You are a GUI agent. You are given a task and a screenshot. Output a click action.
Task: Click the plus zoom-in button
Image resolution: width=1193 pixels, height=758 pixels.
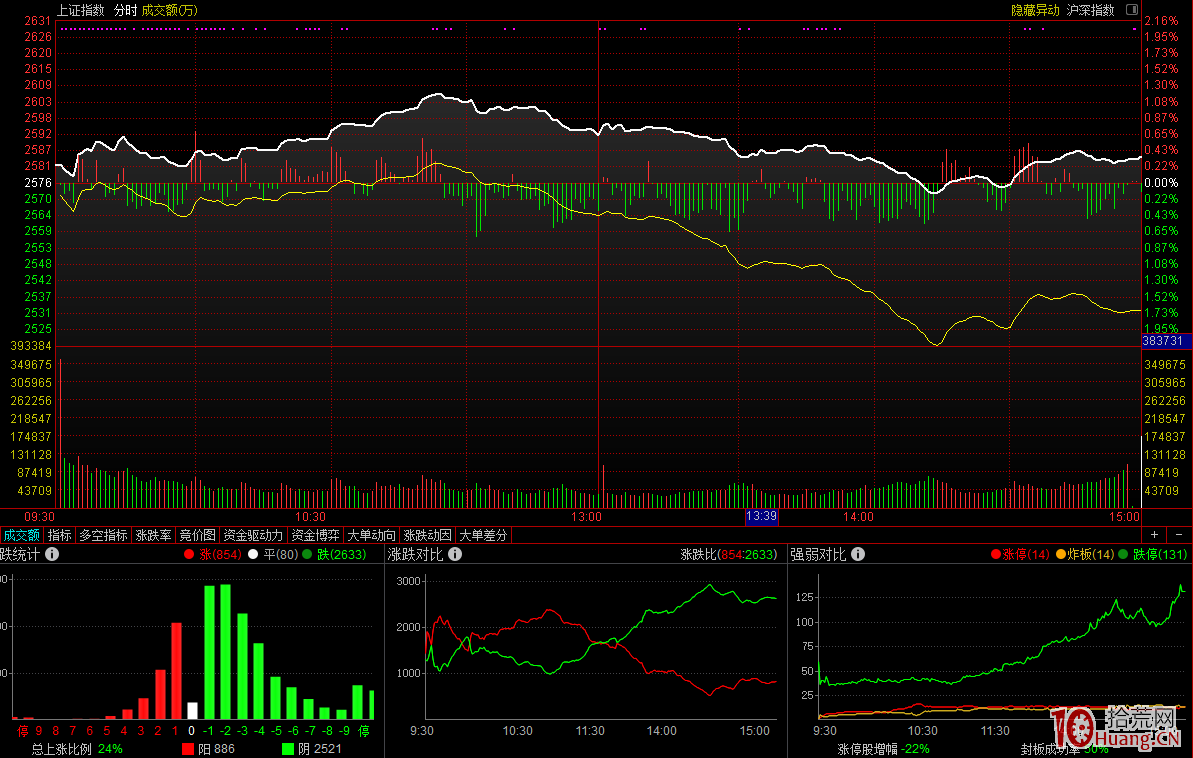point(1154,535)
